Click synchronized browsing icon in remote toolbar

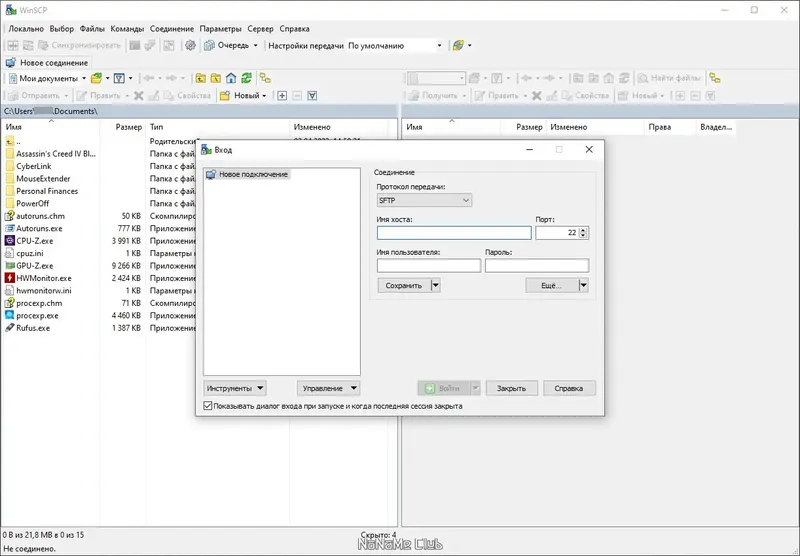point(715,79)
